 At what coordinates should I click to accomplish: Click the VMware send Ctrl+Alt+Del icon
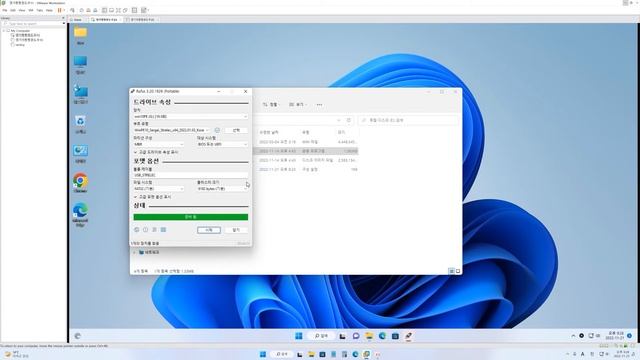click(72, 10)
